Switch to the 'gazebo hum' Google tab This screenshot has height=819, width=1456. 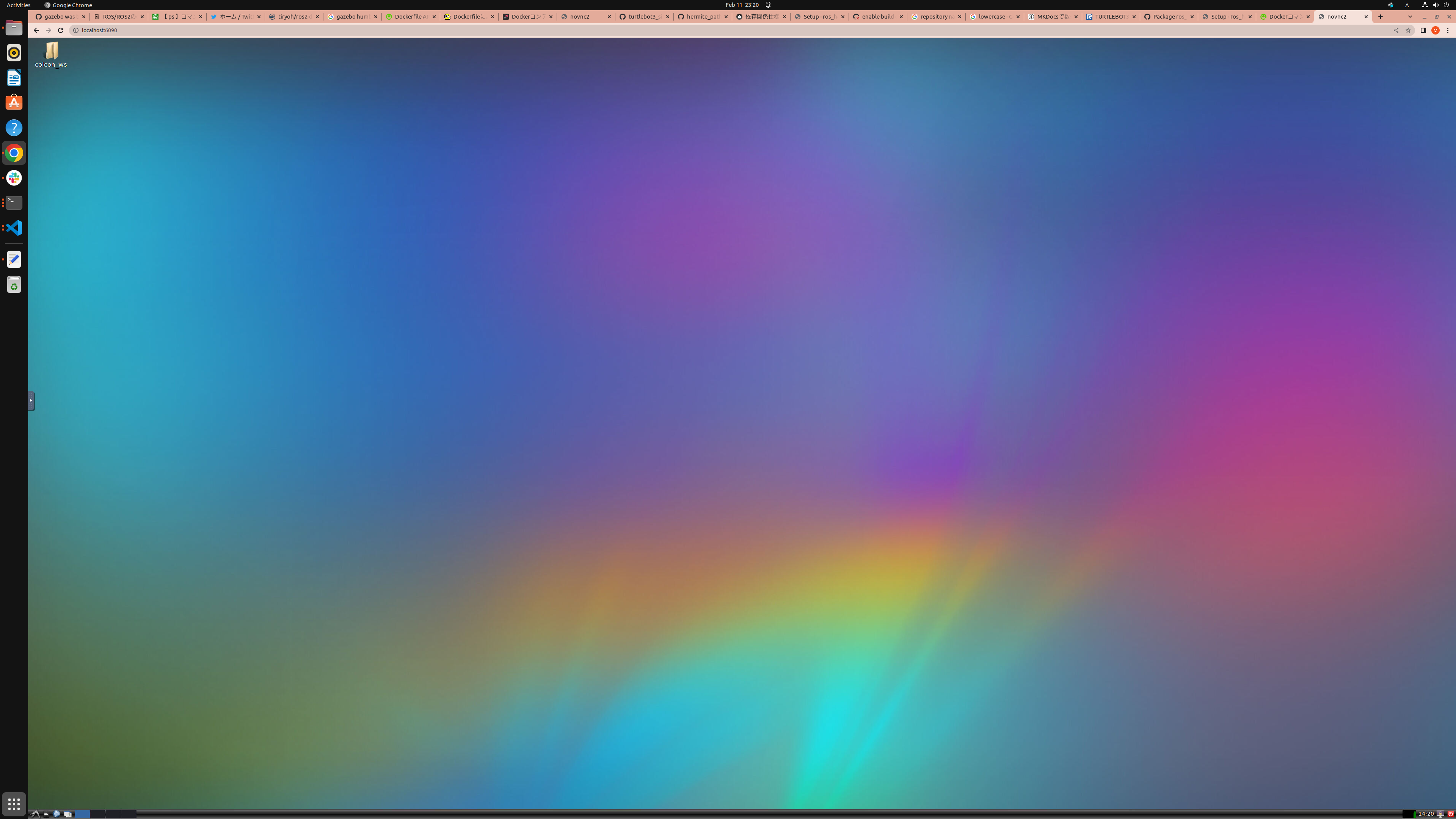pyautogui.click(x=351, y=17)
